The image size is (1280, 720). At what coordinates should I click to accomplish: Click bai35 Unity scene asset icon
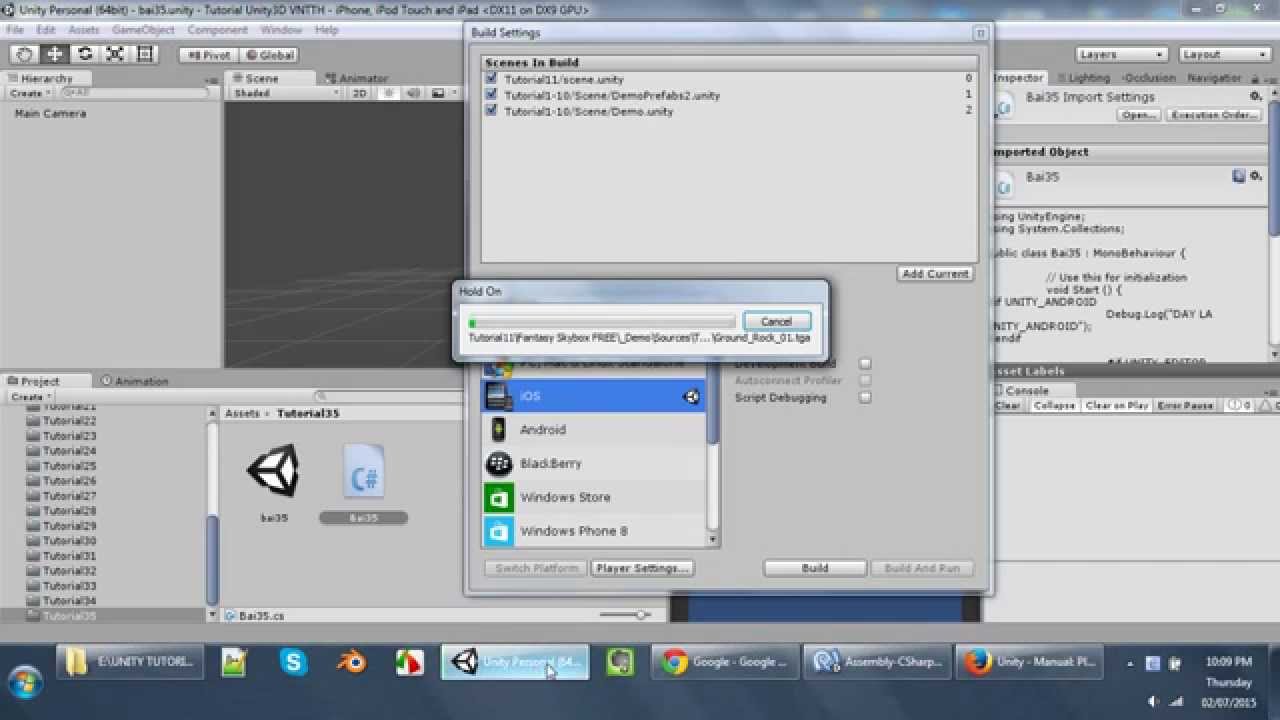273,471
